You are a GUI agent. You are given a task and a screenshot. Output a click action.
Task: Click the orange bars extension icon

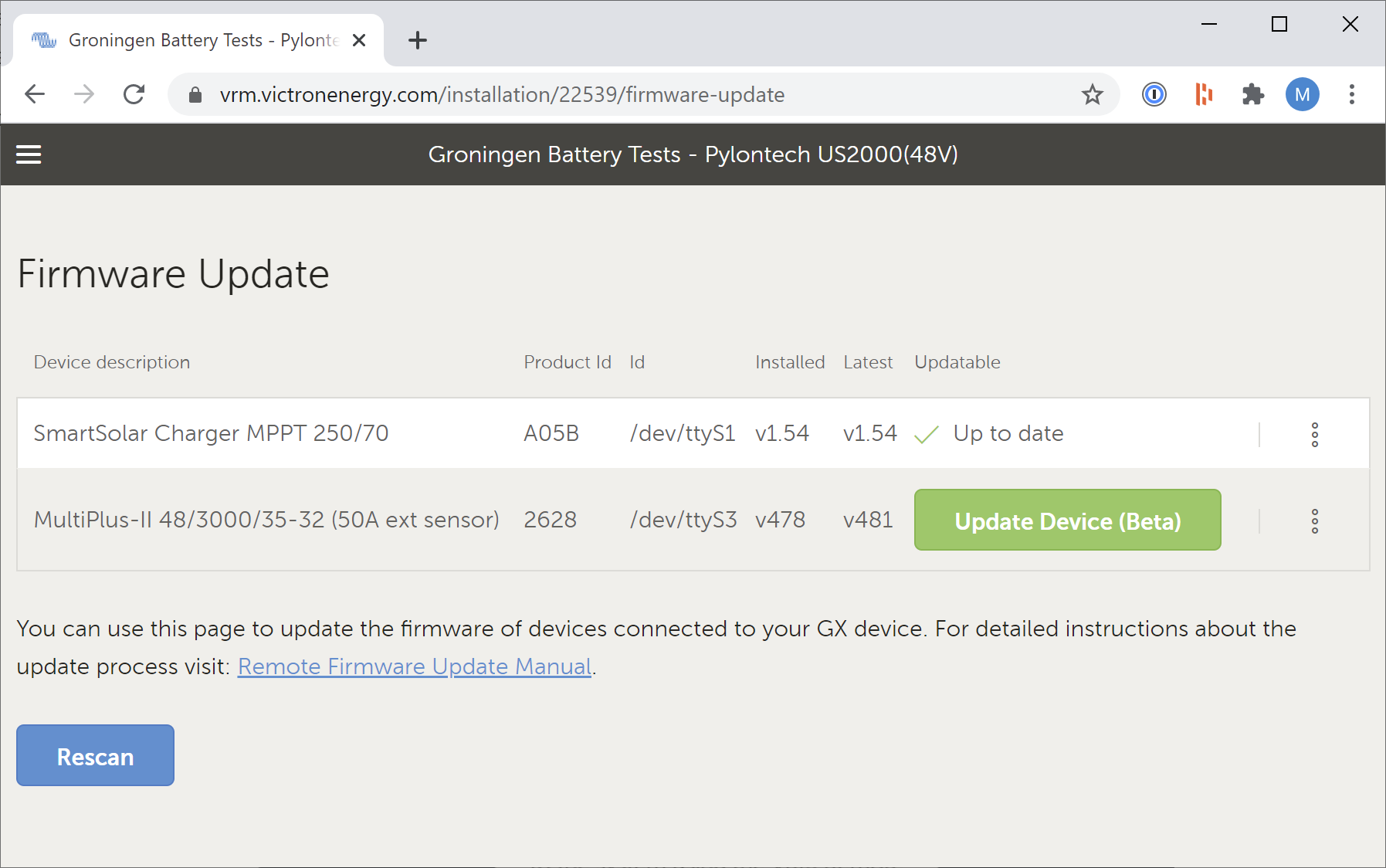1203,94
